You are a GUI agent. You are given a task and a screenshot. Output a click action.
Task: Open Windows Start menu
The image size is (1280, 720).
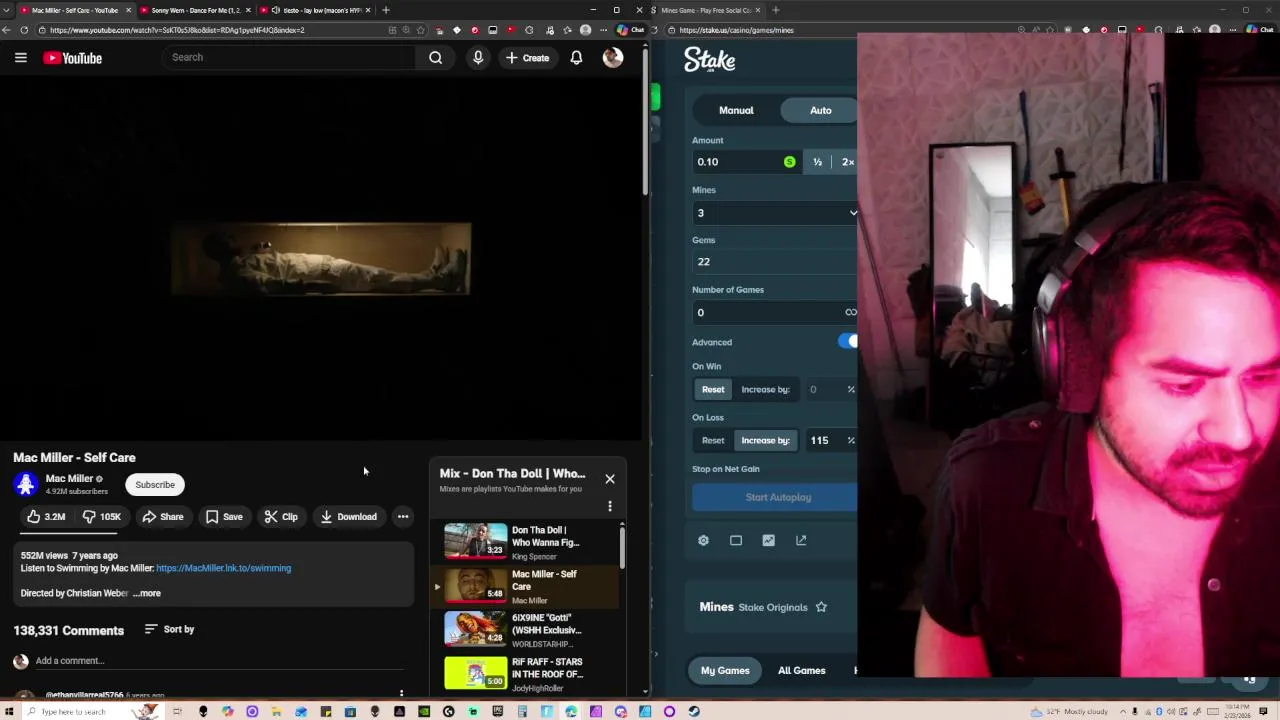pos(9,711)
